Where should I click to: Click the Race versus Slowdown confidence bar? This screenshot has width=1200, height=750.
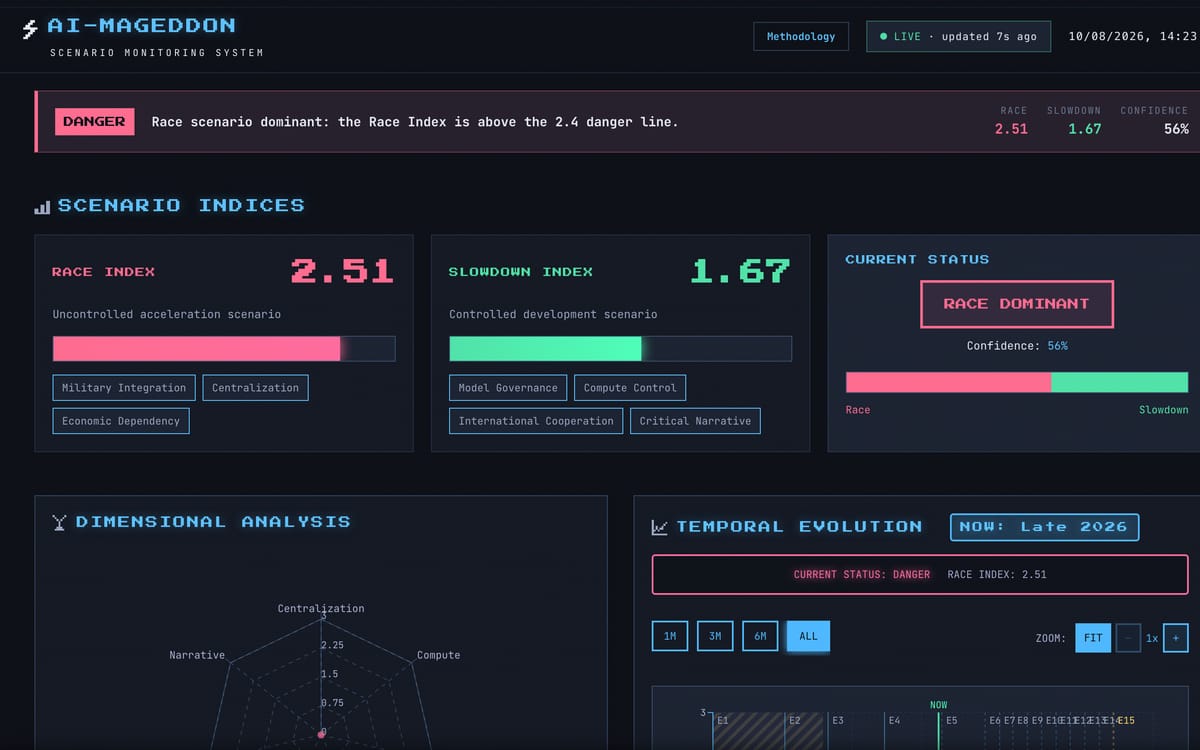pyautogui.click(x=1017, y=382)
